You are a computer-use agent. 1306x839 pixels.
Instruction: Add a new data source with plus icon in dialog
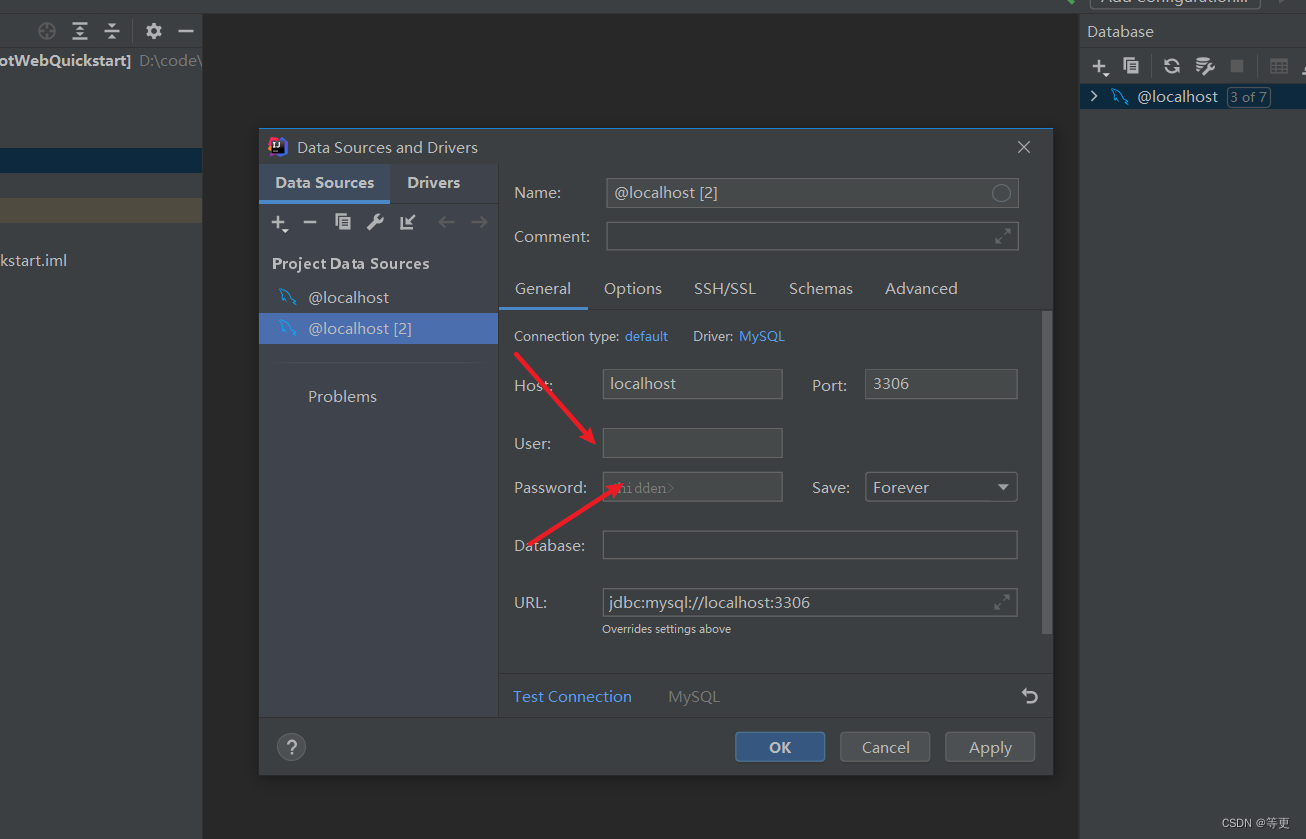(279, 222)
